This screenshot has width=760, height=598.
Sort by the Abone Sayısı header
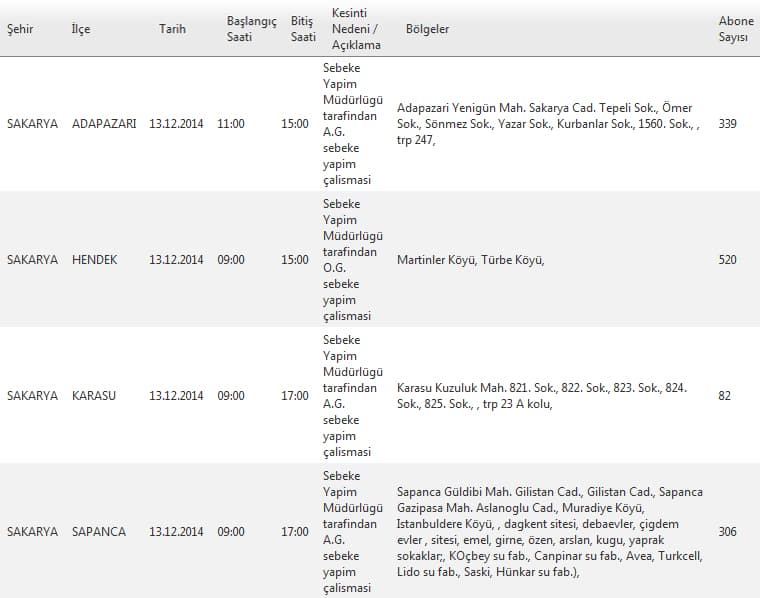pos(736,29)
